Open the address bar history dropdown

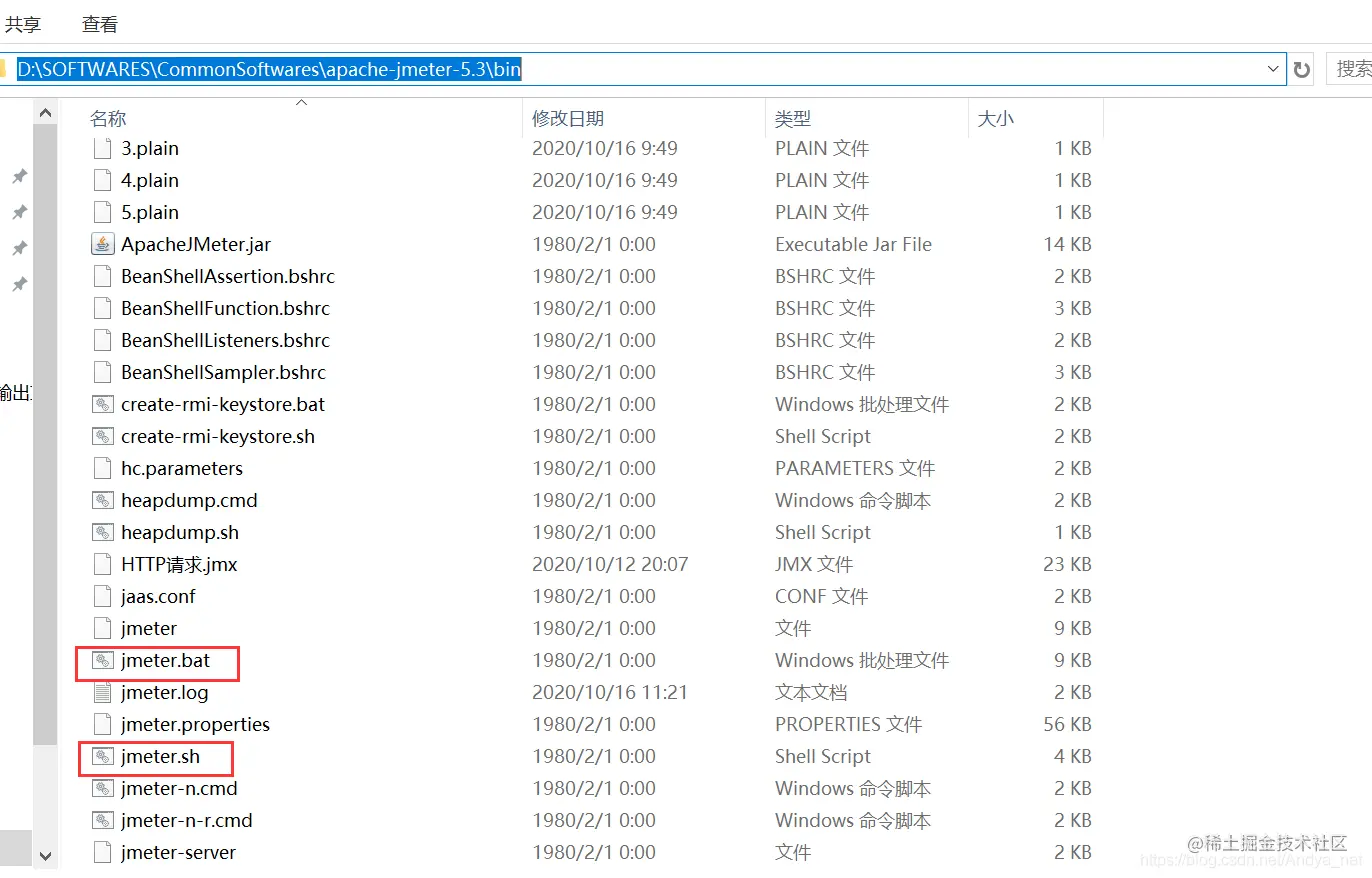(1273, 69)
